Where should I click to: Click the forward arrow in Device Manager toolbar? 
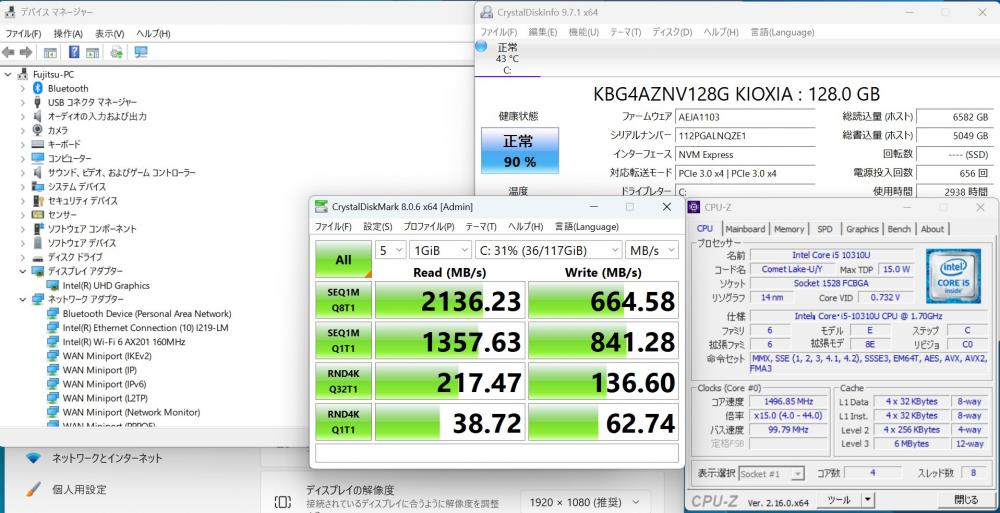pos(26,52)
